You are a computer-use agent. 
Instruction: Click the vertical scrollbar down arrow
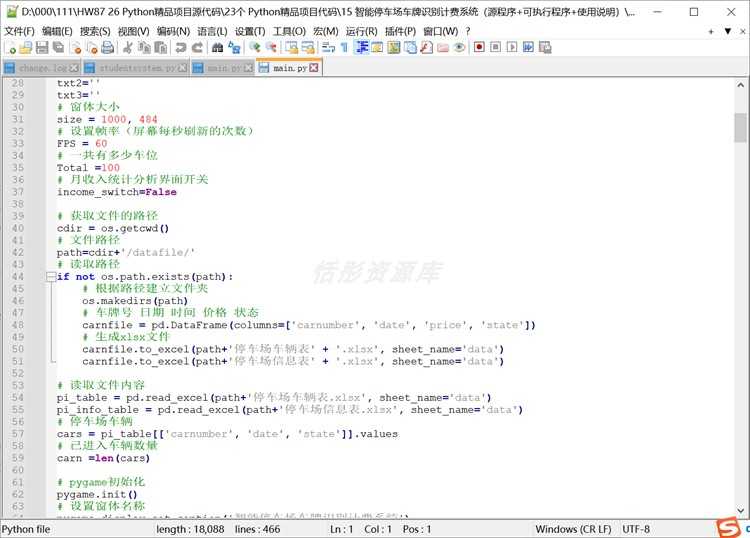(x=740, y=510)
